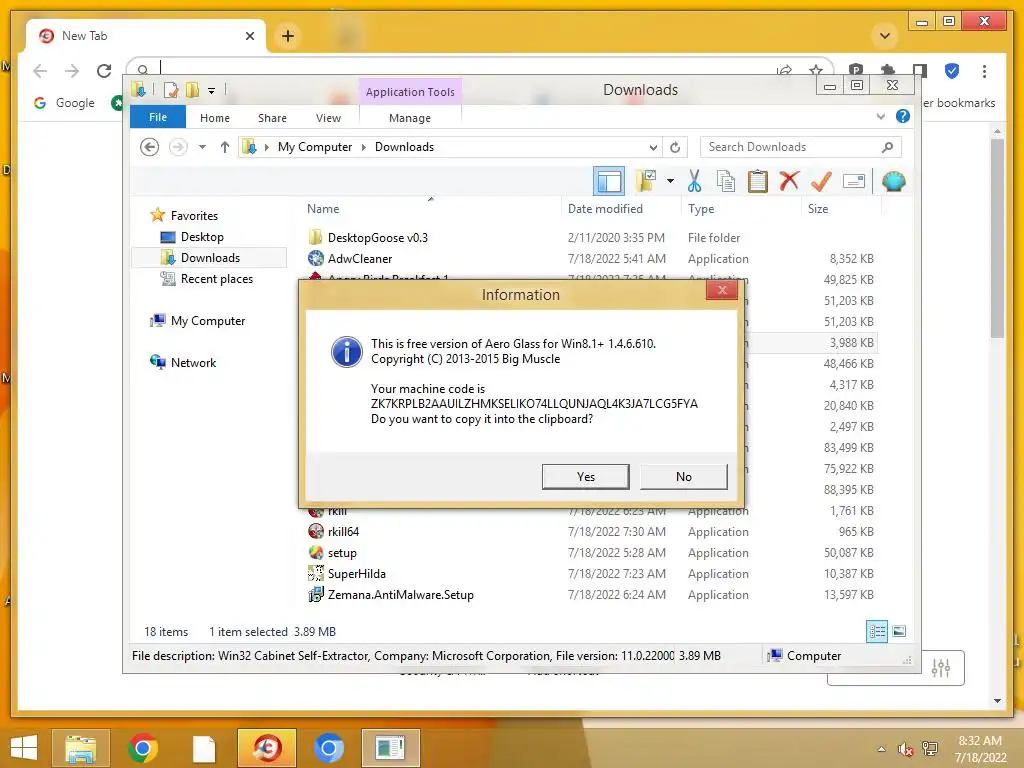The height and width of the screenshot is (768, 1024).
Task: Select Downloads in navigation pane
Action: coord(210,258)
